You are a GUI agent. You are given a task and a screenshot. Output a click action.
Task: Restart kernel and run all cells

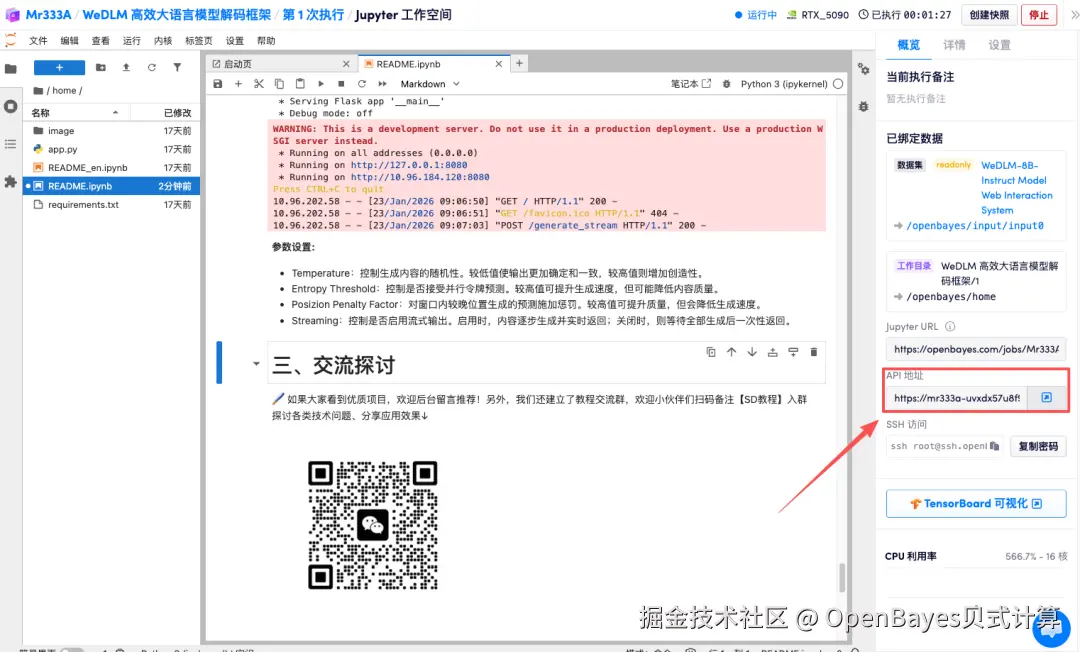click(382, 84)
